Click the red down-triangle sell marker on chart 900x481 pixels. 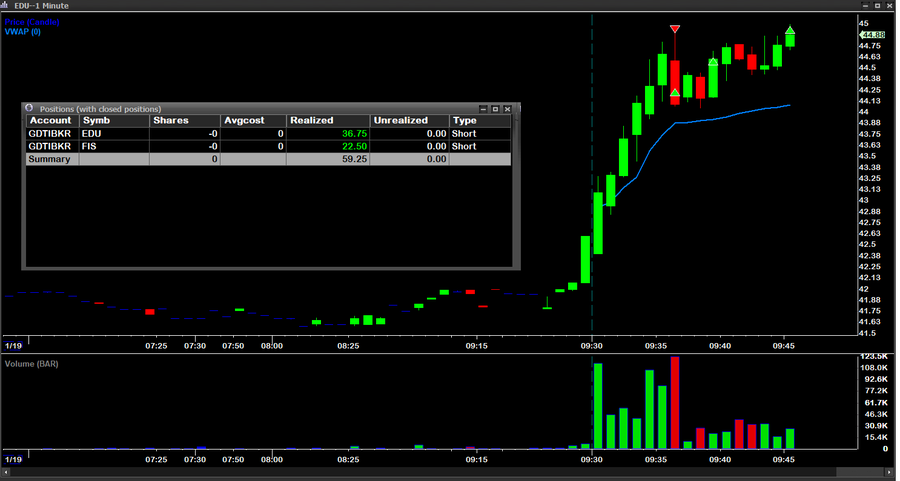point(675,29)
